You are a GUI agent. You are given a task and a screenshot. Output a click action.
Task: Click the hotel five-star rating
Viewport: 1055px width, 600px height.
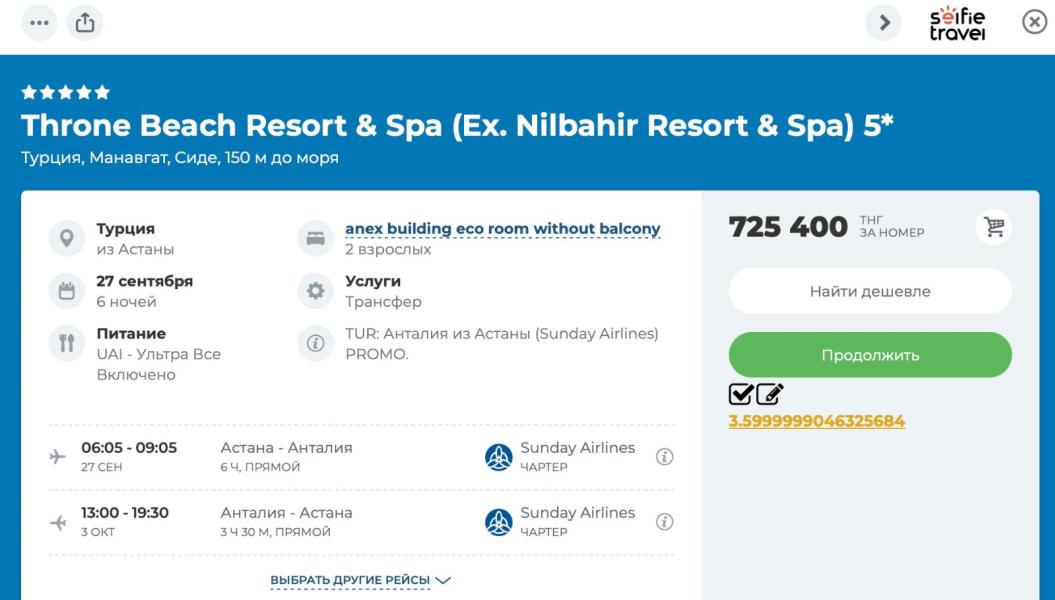66,93
